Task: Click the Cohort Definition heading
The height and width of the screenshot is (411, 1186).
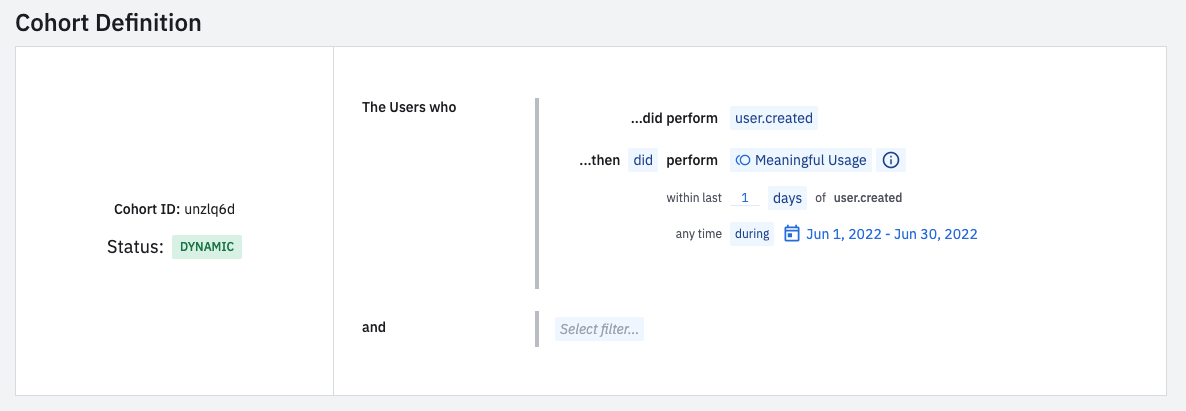Action: [x=108, y=22]
